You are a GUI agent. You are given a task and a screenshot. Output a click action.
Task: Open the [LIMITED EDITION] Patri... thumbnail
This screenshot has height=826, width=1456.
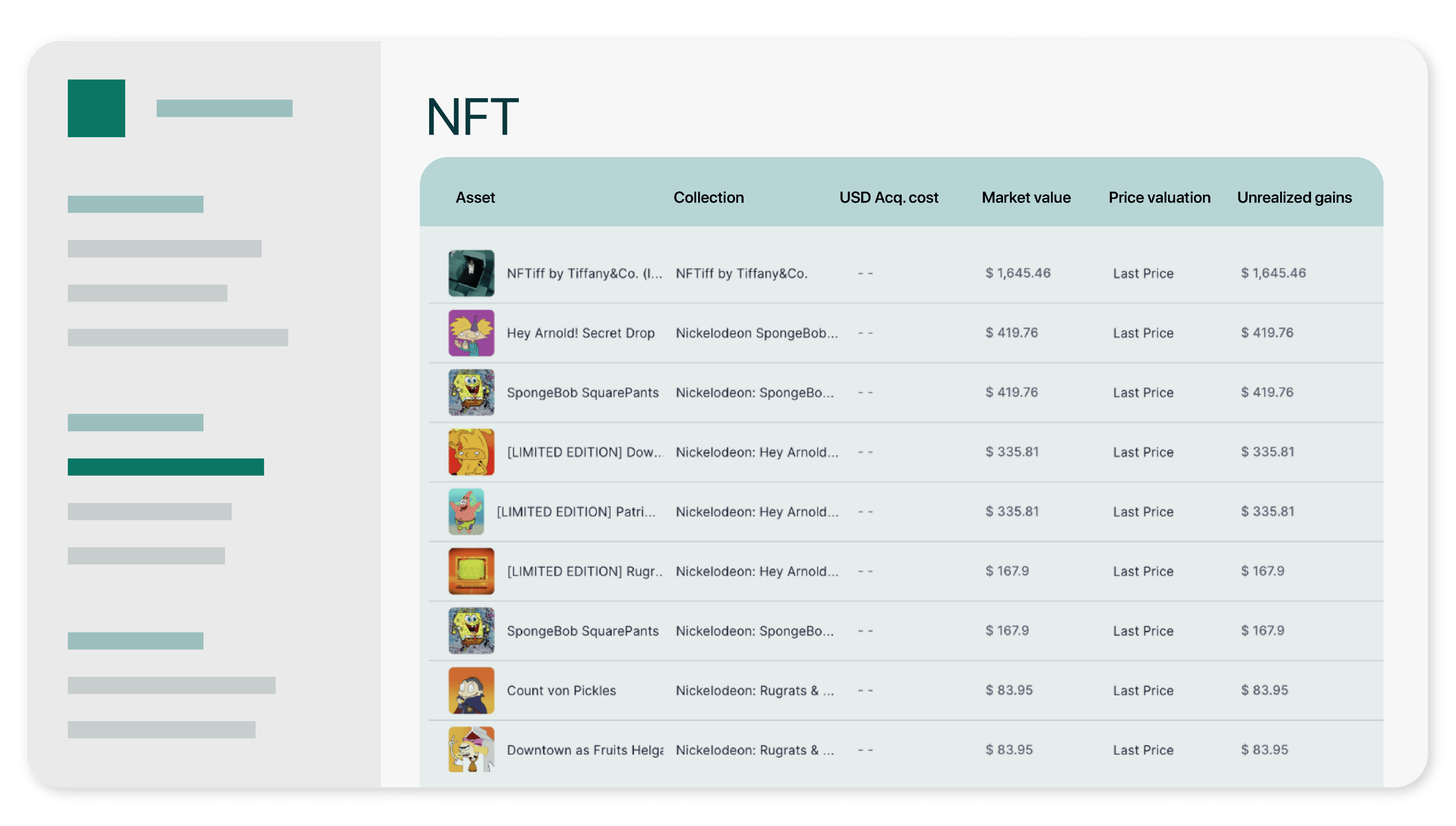466,511
